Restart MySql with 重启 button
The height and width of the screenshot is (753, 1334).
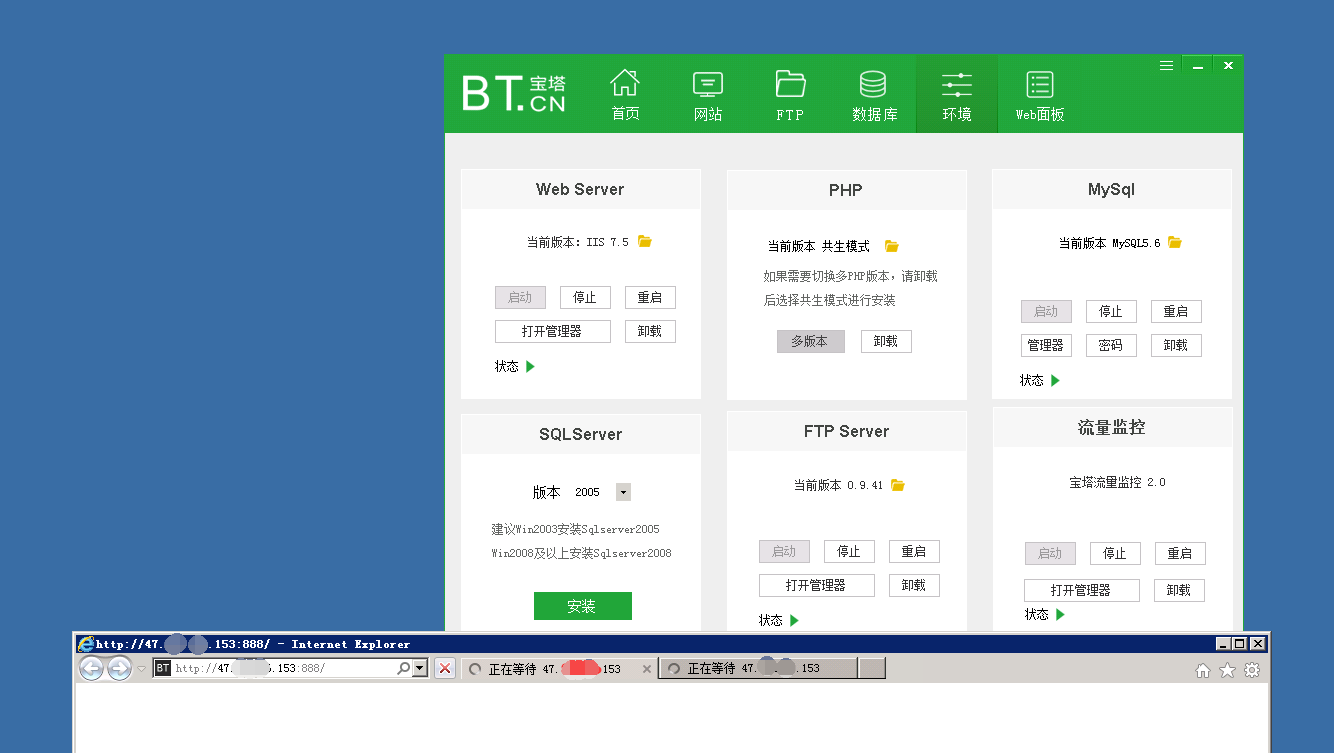pos(1176,311)
